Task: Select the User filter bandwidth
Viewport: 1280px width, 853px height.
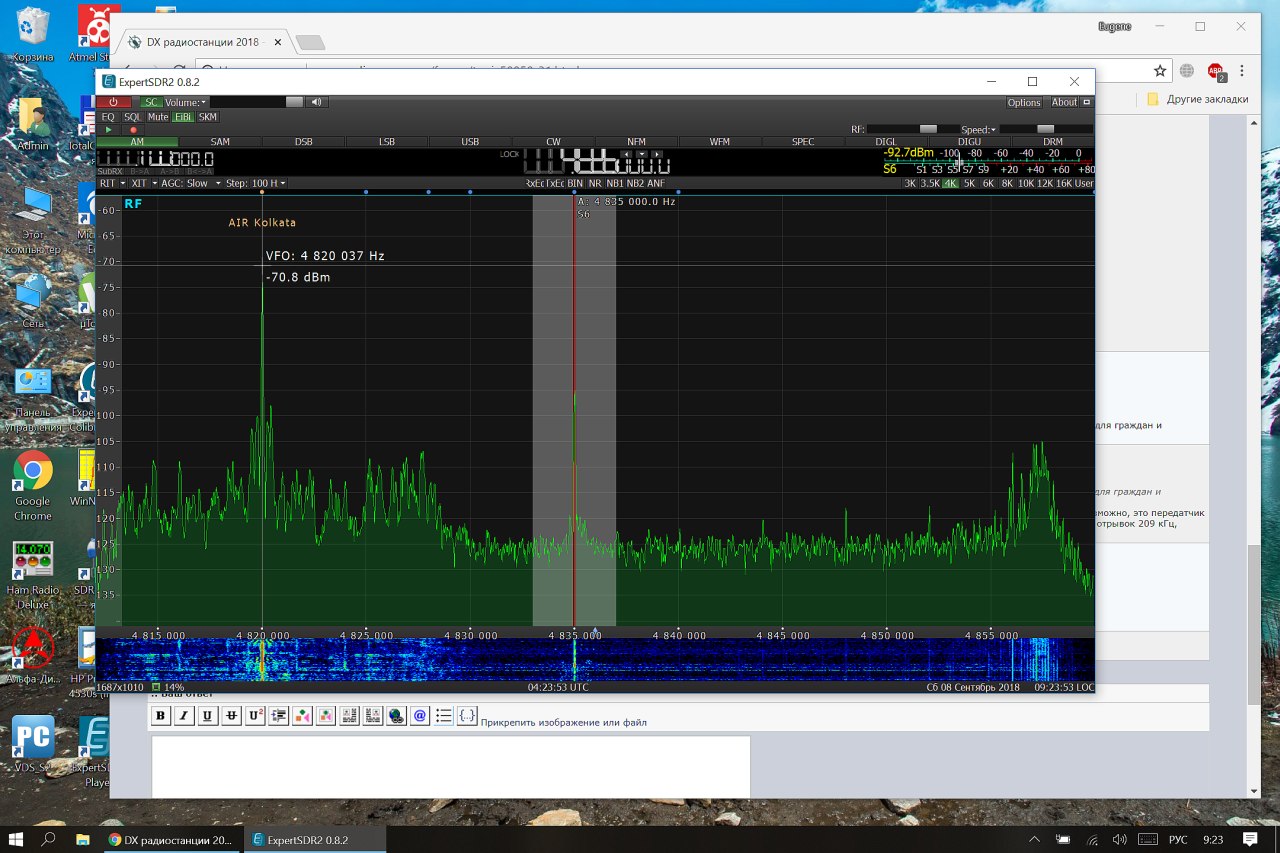Action: (1084, 184)
